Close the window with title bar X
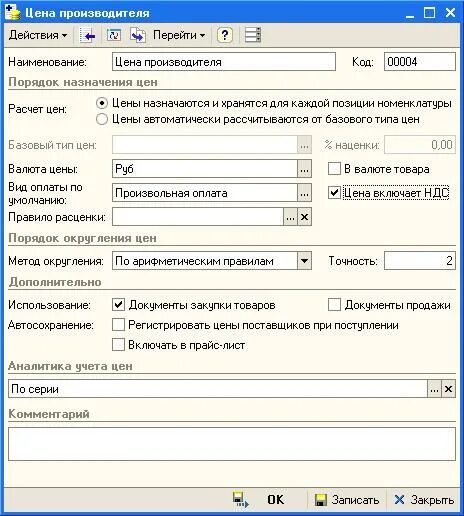This screenshot has width=464, height=516. pos(450,13)
